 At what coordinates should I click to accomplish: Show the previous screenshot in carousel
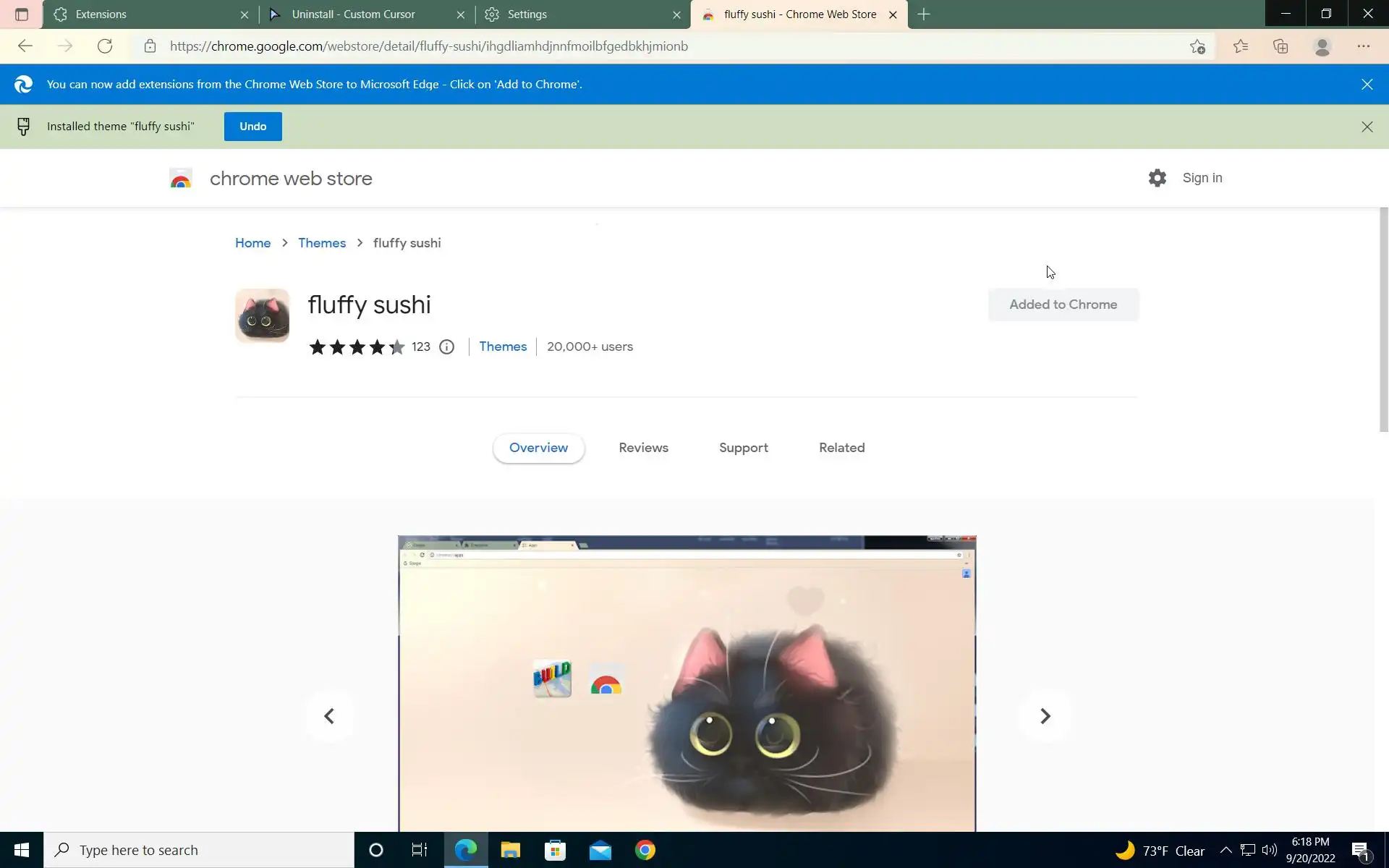coord(329,716)
